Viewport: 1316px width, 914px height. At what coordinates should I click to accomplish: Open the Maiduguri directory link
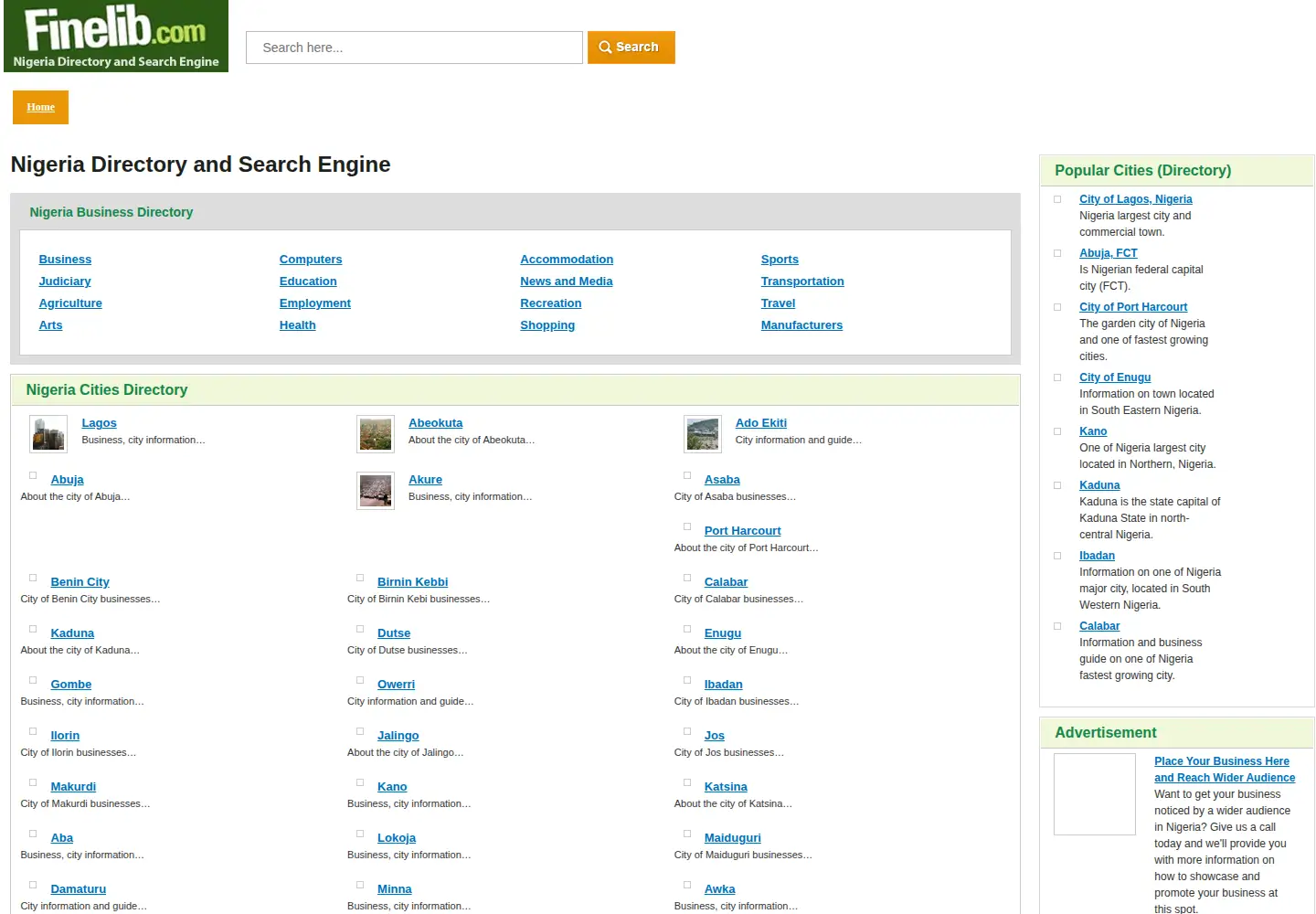pyautogui.click(x=733, y=838)
